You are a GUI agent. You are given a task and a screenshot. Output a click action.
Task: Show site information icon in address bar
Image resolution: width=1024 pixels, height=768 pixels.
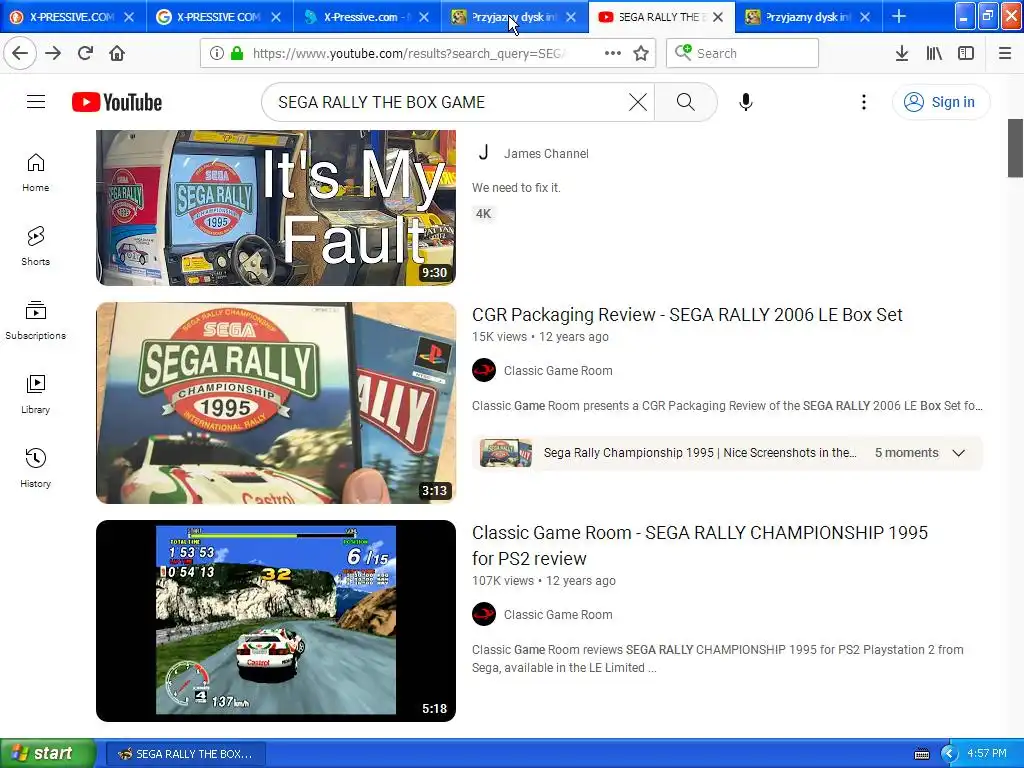click(216, 54)
